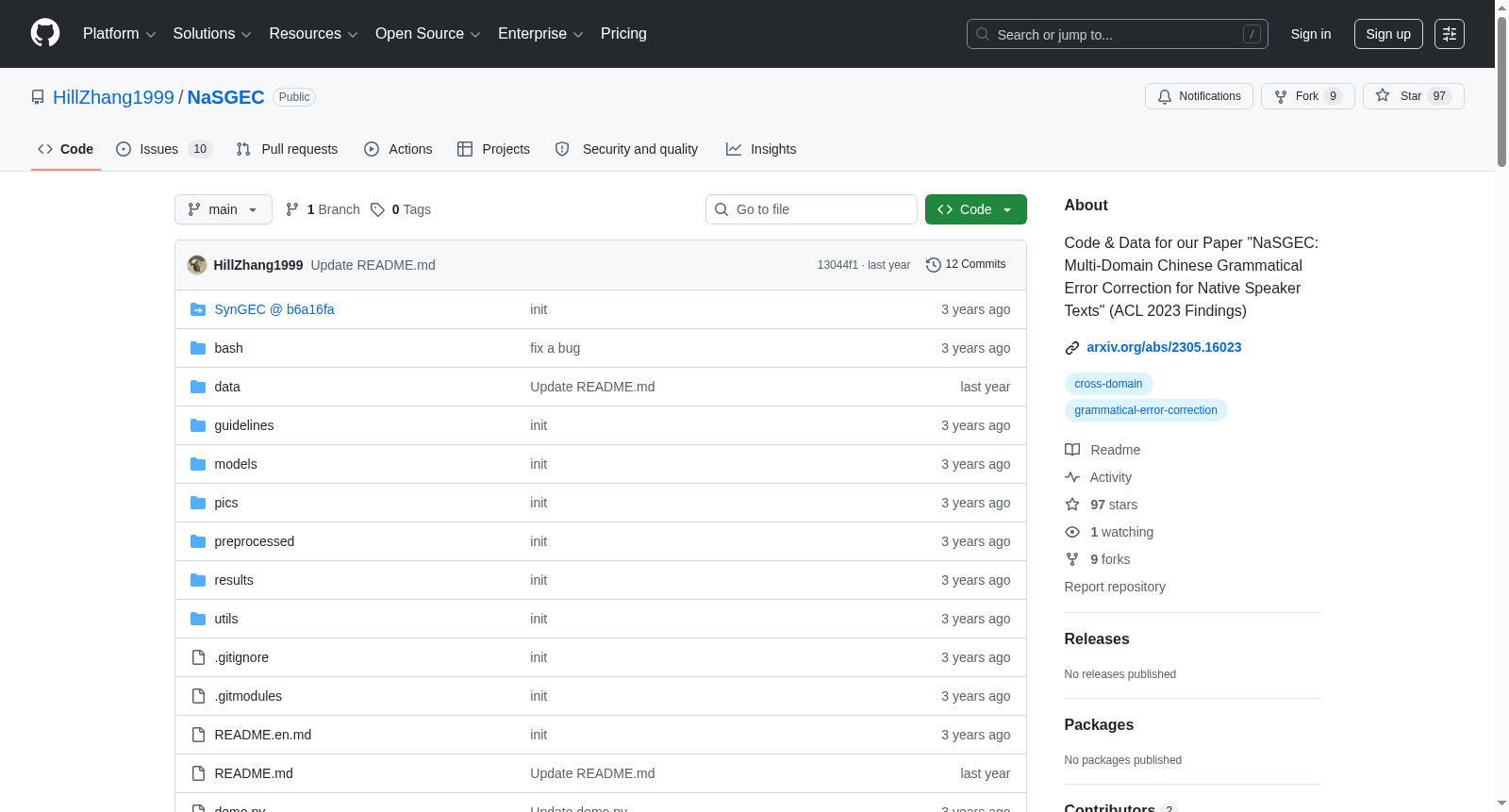Screen dimensions: 1509x812
Task: Click the star icon in Star button
Action: click(x=1383, y=95)
